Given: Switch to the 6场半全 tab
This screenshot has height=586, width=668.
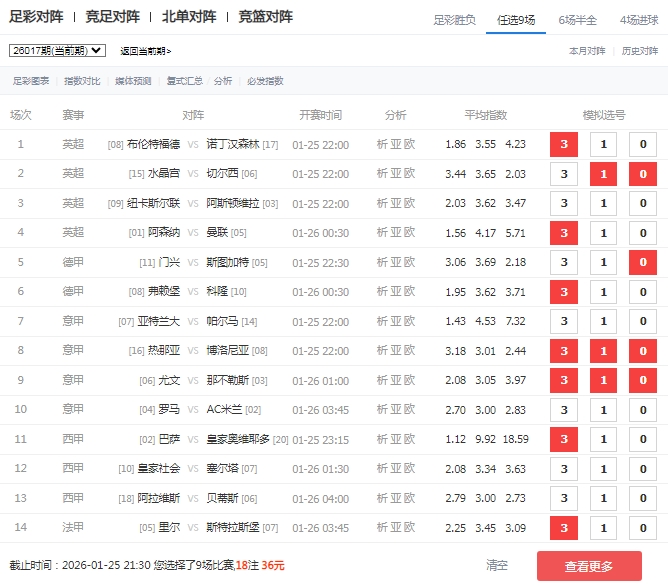Looking at the screenshot, I should [x=578, y=19].
